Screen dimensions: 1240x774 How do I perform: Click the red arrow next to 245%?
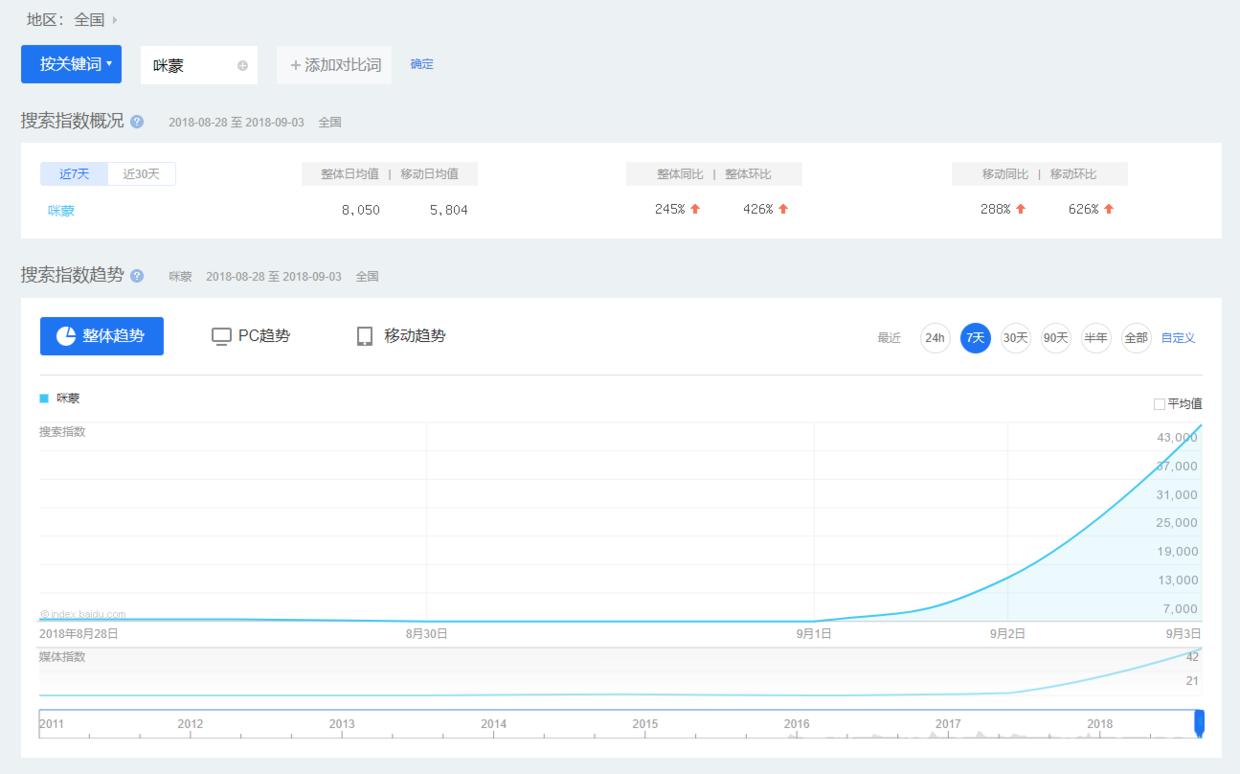pos(695,209)
